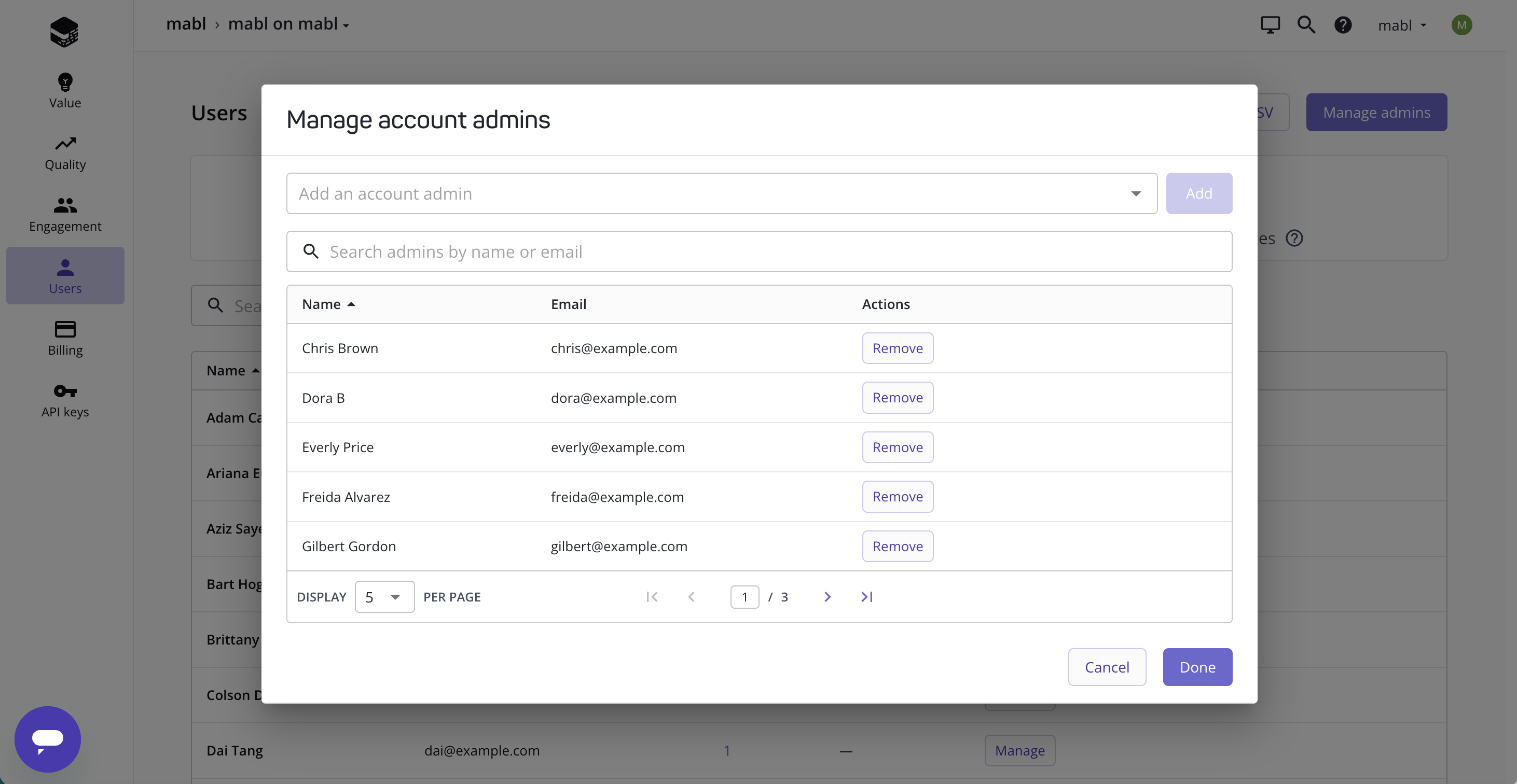The image size is (1517, 784).
Task: Click search icon in Users page search
Action: (215, 305)
